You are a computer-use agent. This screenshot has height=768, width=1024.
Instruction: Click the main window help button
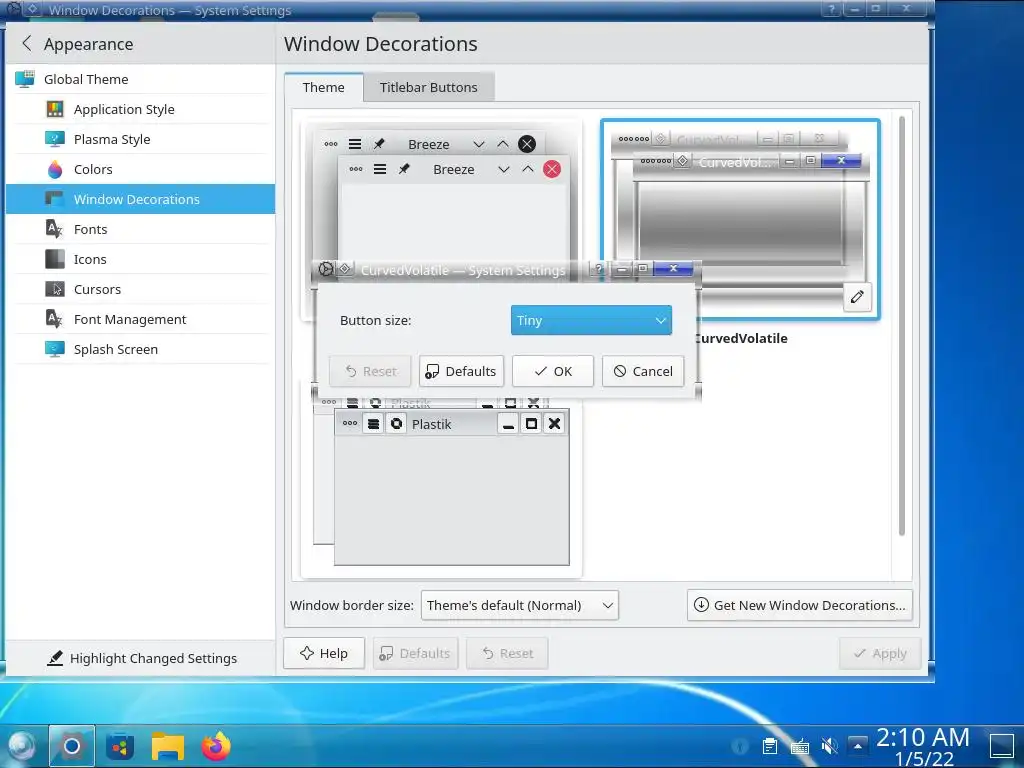pos(831,9)
